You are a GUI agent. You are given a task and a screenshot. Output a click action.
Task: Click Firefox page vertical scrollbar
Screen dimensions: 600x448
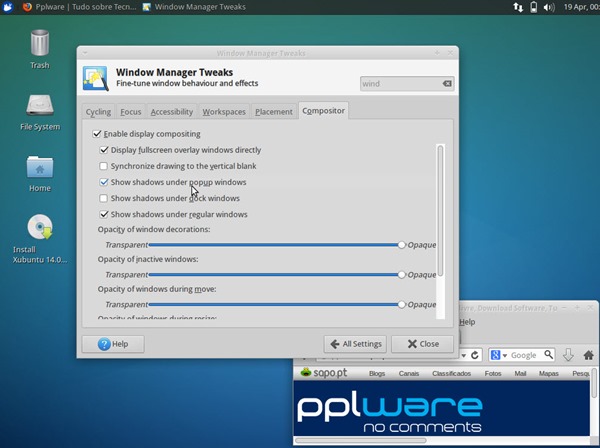[594, 383]
